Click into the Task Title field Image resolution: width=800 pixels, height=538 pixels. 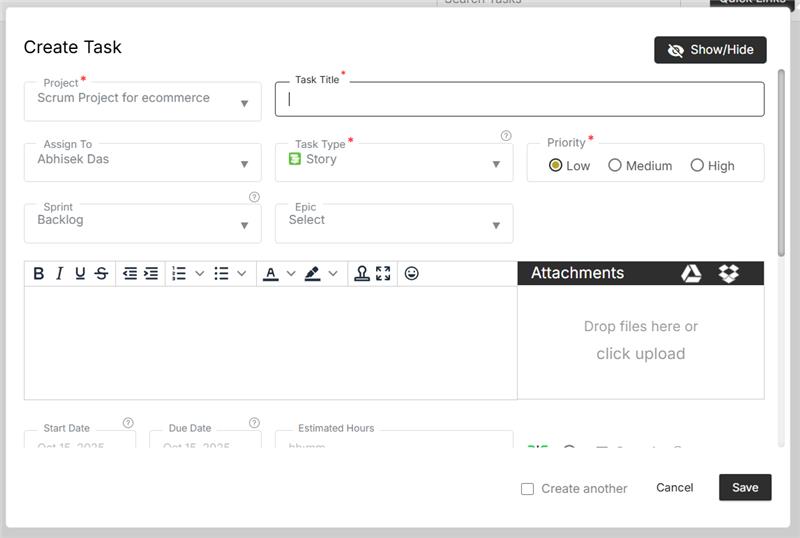(x=520, y=99)
